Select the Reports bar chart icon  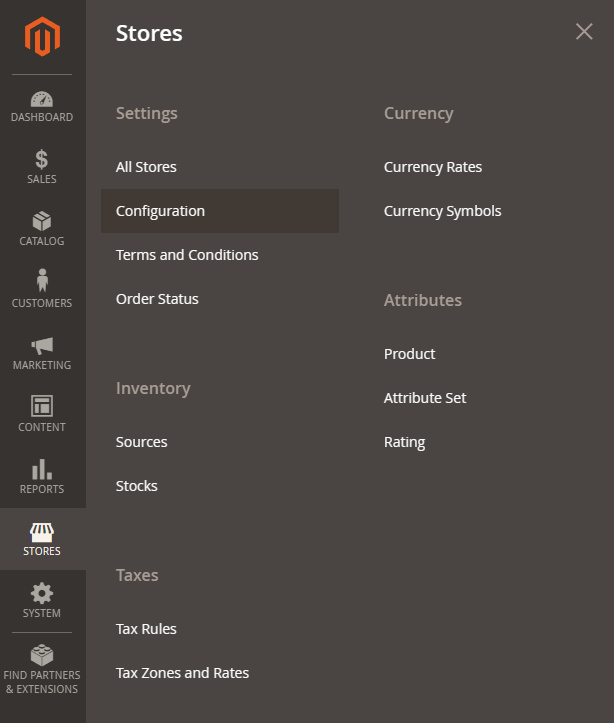(42, 469)
